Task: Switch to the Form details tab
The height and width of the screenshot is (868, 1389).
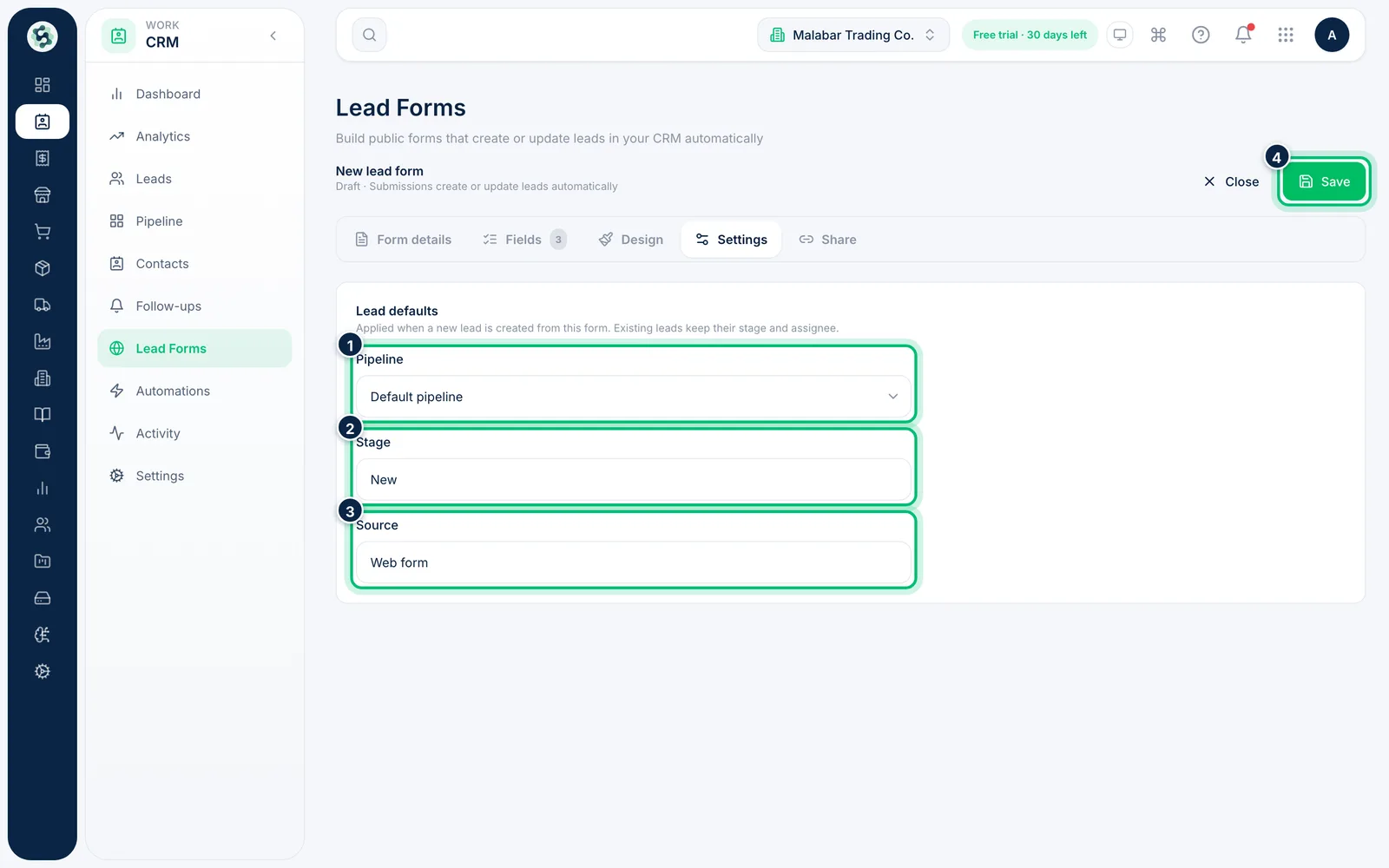Action: tap(404, 240)
